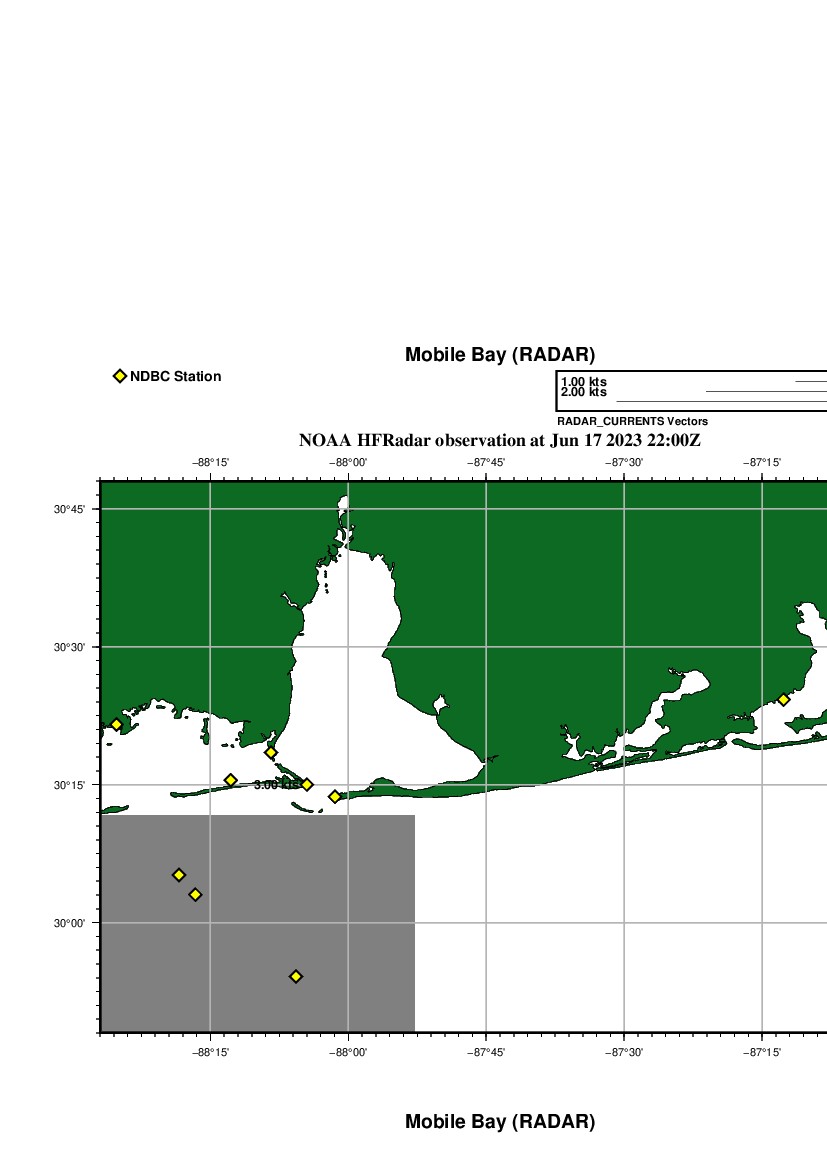
Task: Select the westernmost station marker on land
Action: (116, 725)
